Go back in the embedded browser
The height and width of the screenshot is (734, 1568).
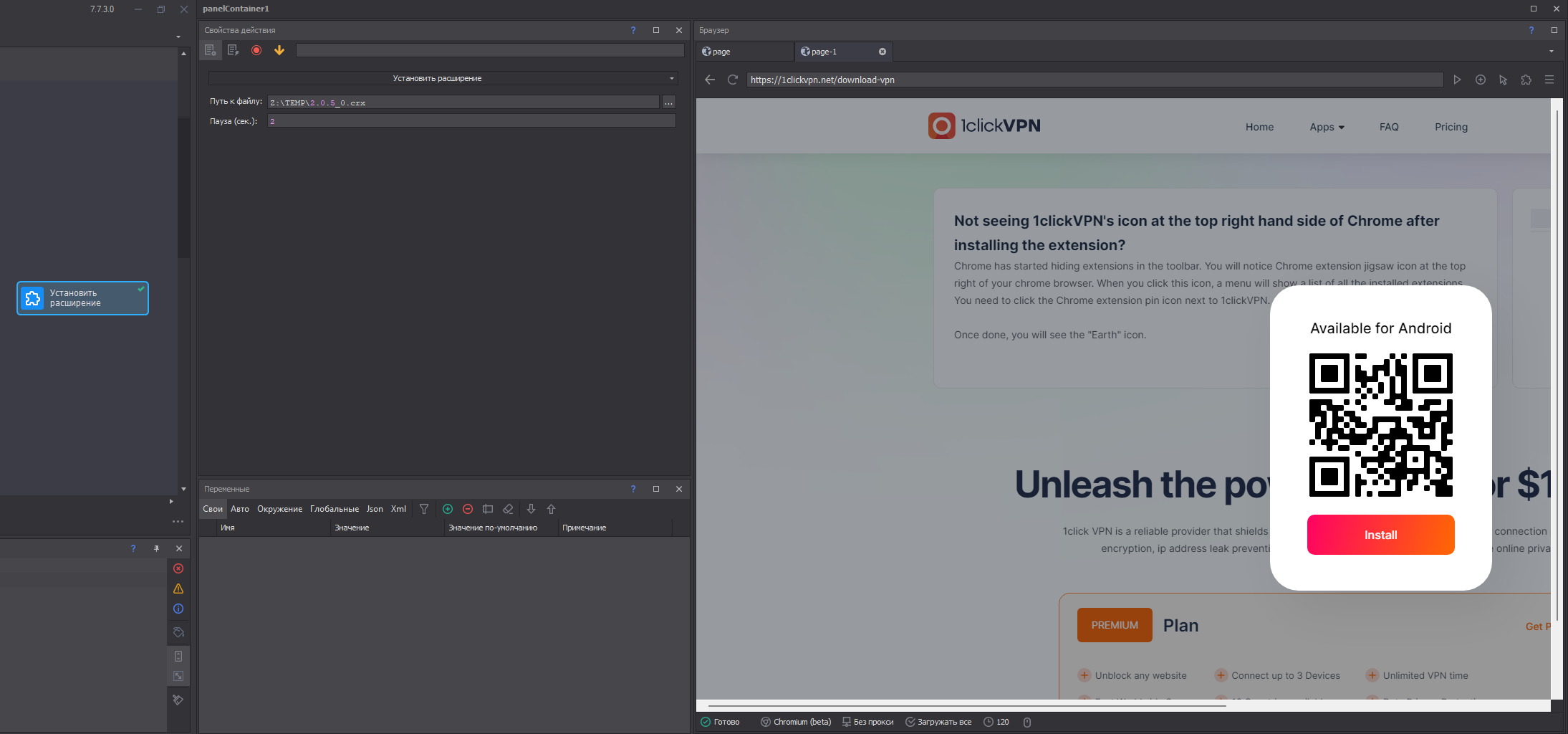(710, 80)
